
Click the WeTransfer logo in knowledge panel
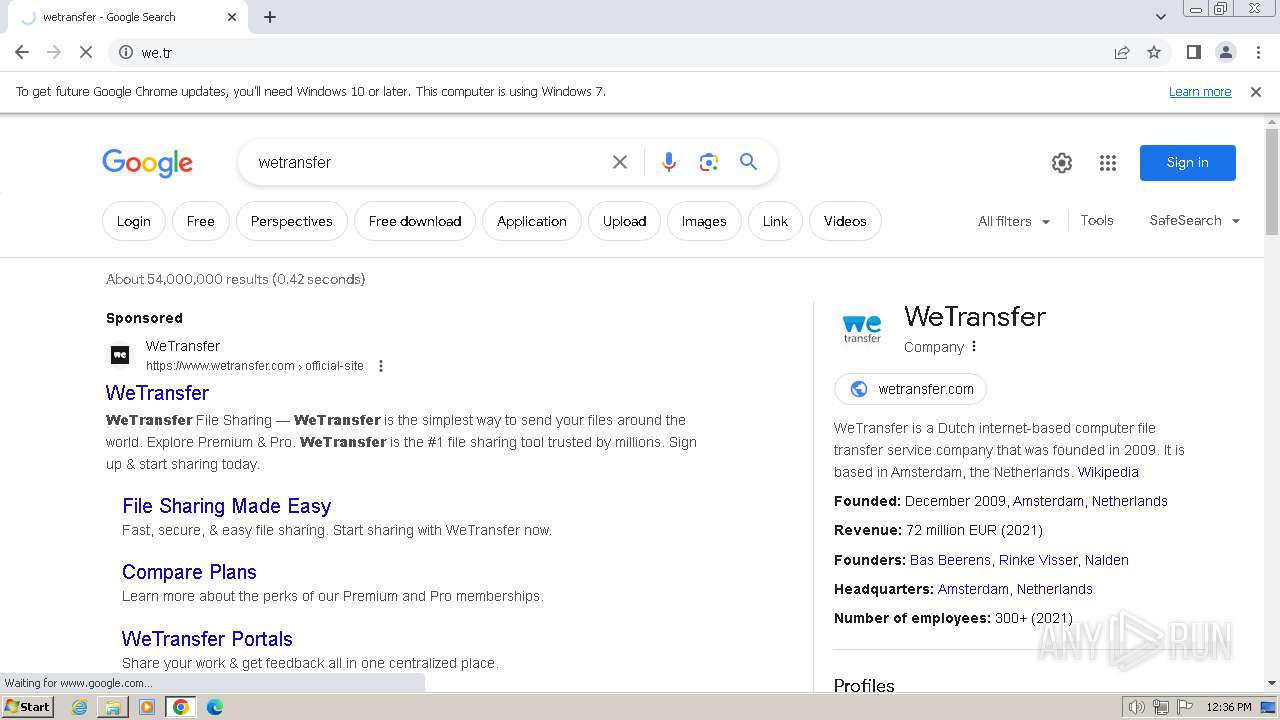[862, 328]
